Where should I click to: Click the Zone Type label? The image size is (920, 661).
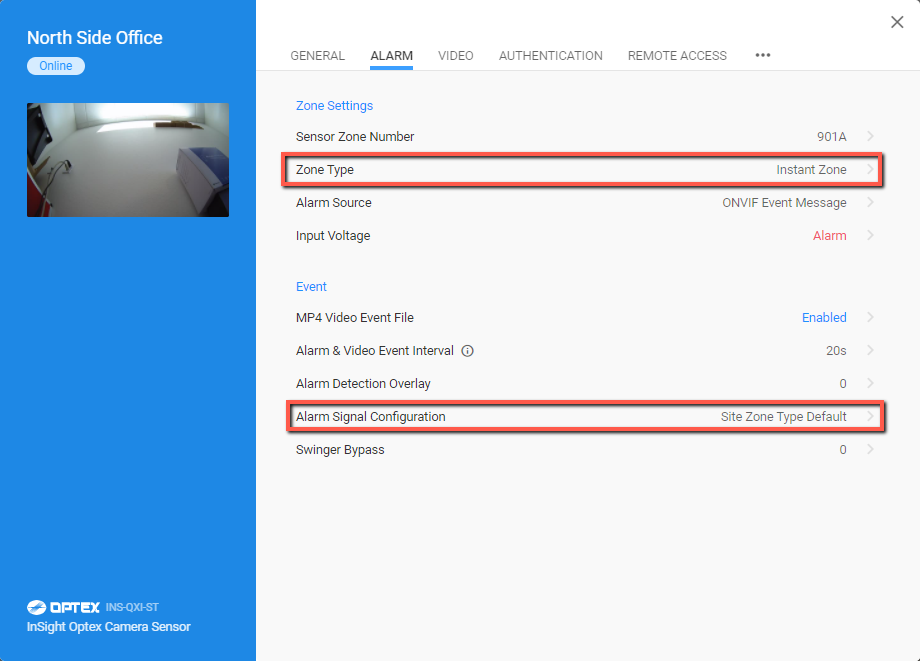(324, 170)
